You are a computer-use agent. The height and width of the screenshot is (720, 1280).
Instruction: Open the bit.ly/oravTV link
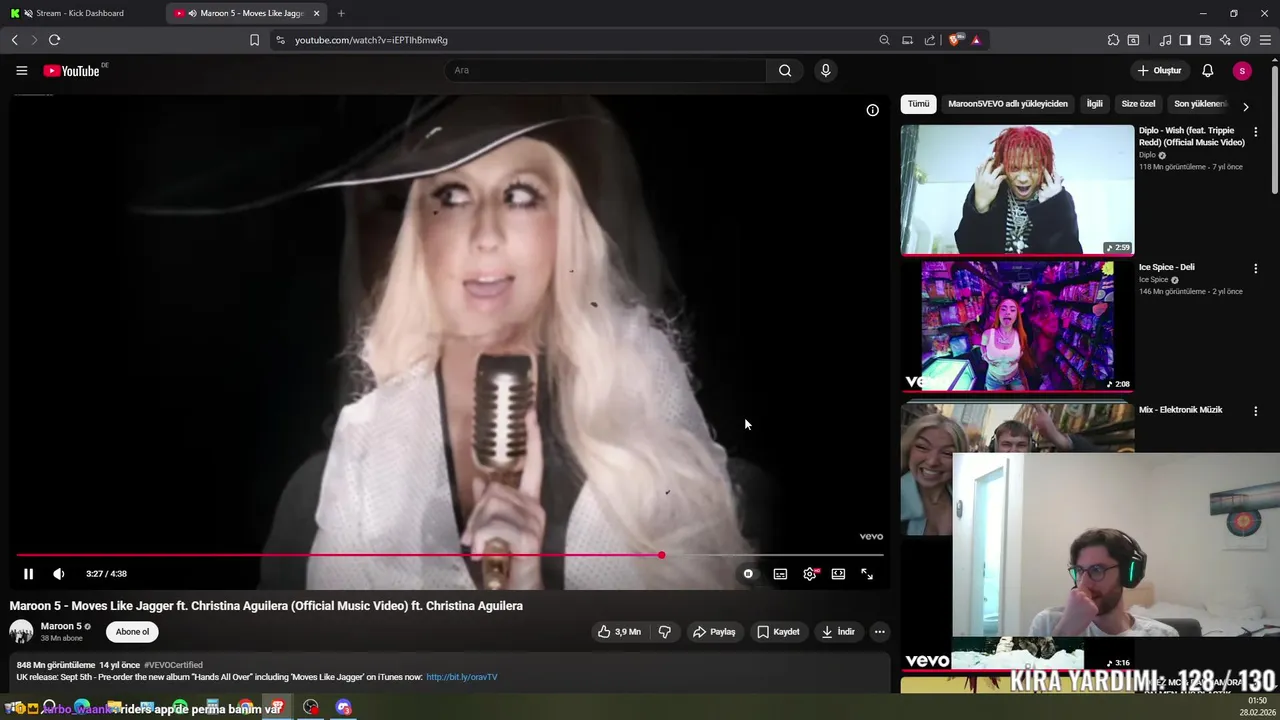point(462,677)
